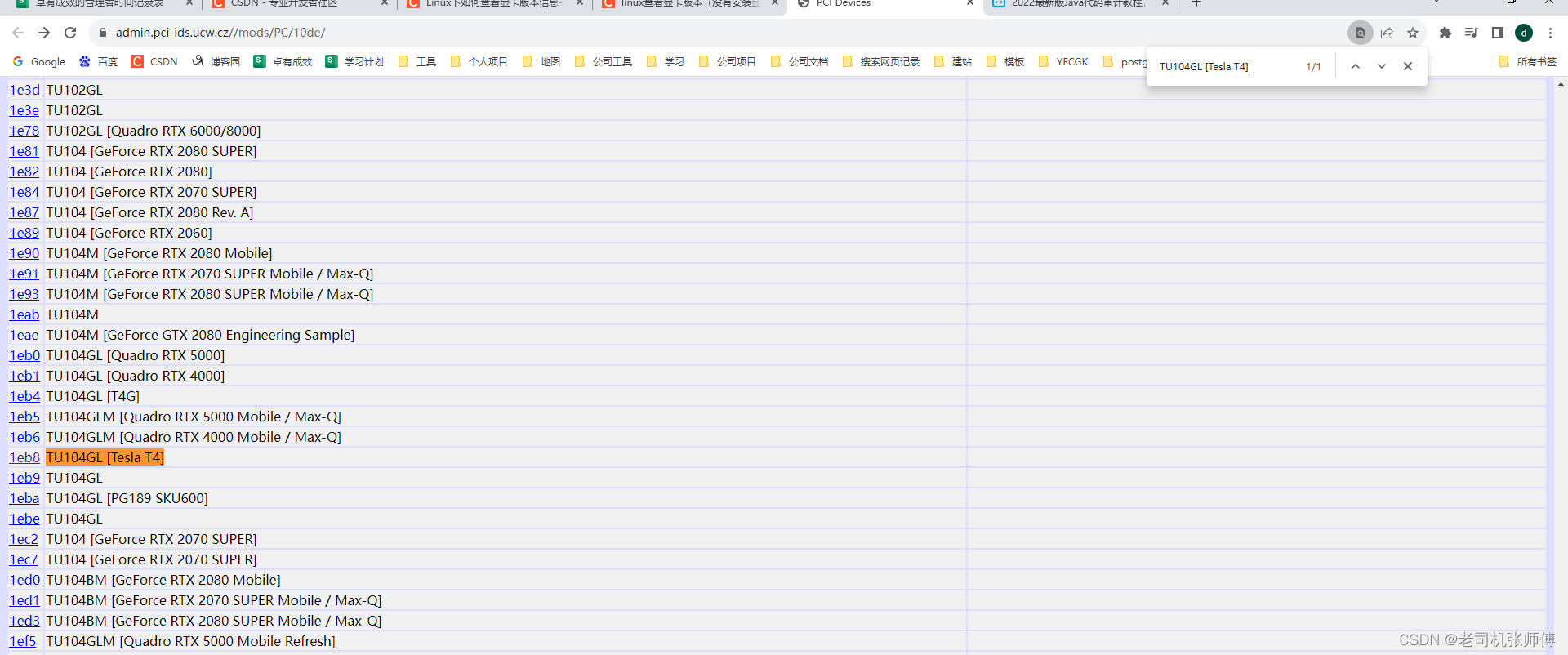Screen dimensions: 1568x655
Task: Click text TU102GL [Quadro RTX 6000/8000]
Action: (x=154, y=131)
